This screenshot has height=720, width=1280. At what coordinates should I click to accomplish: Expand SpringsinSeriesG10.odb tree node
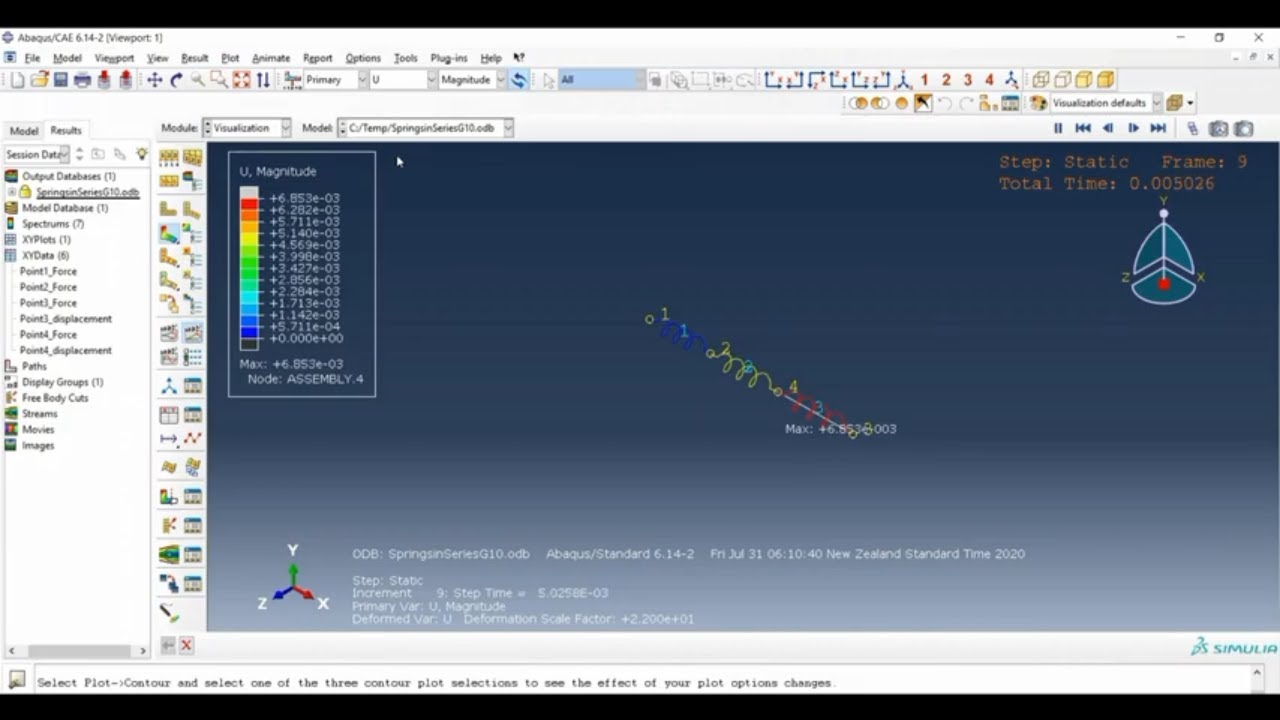click(12, 192)
